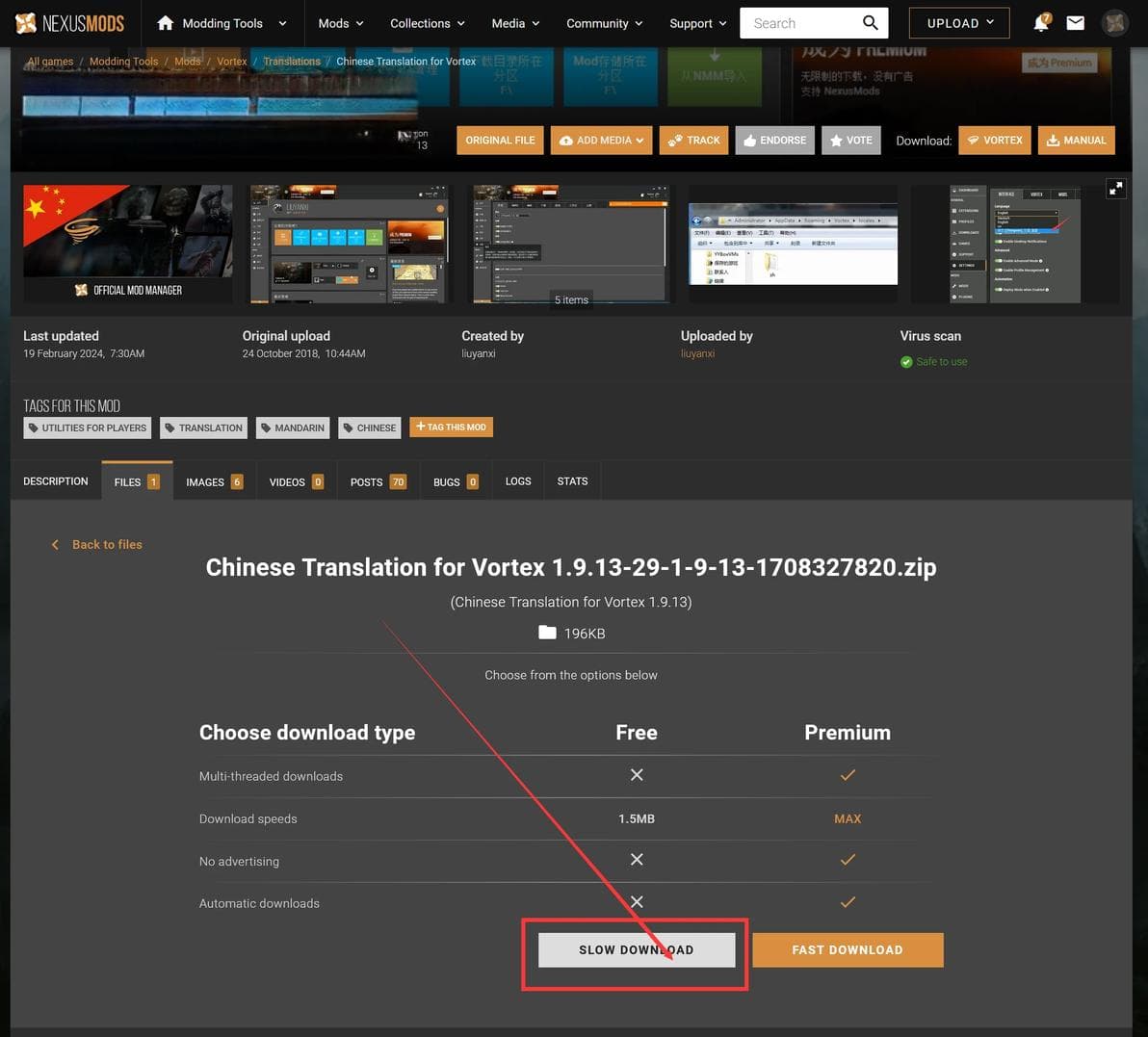
Task: Switch to the Images tab
Action: (215, 480)
